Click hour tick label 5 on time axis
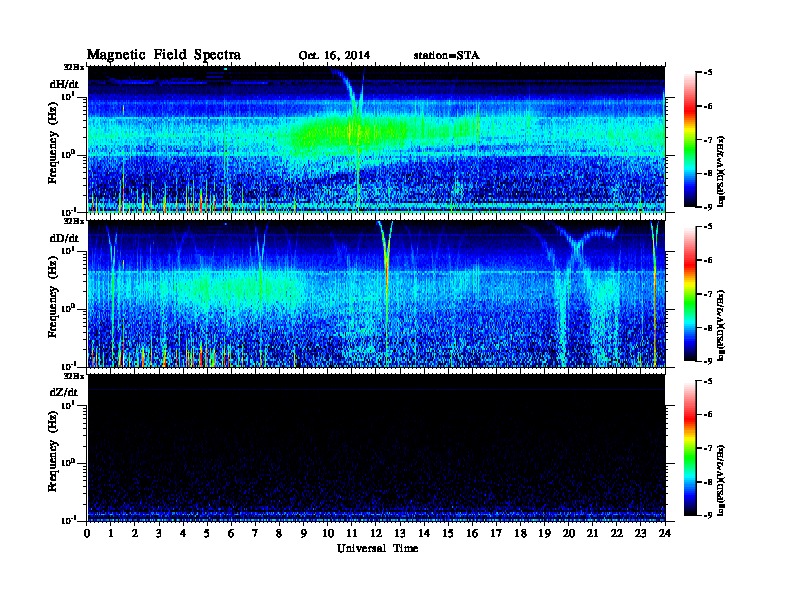The image size is (792, 612). click(207, 534)
